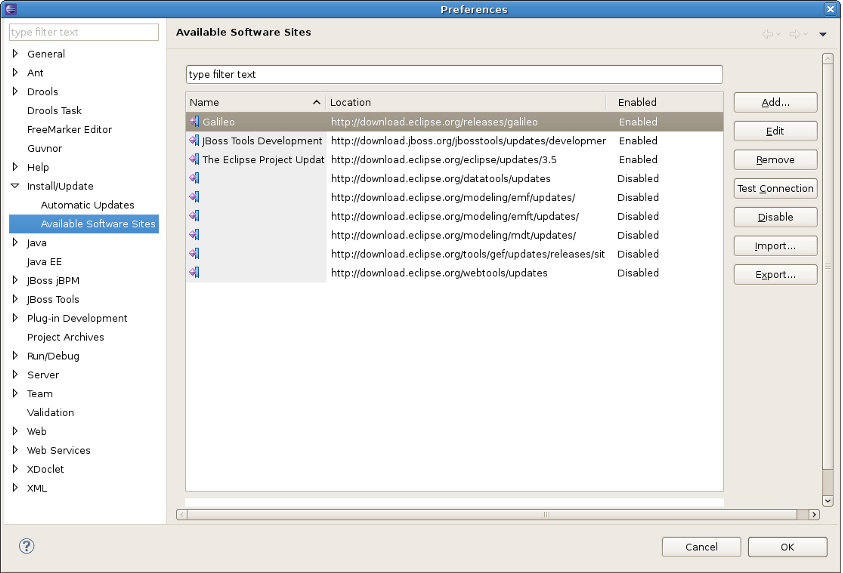Viewport: 843px width, 573px height.
Task: Click the back navigation arrow icon
Action: (x=768, y=34)
